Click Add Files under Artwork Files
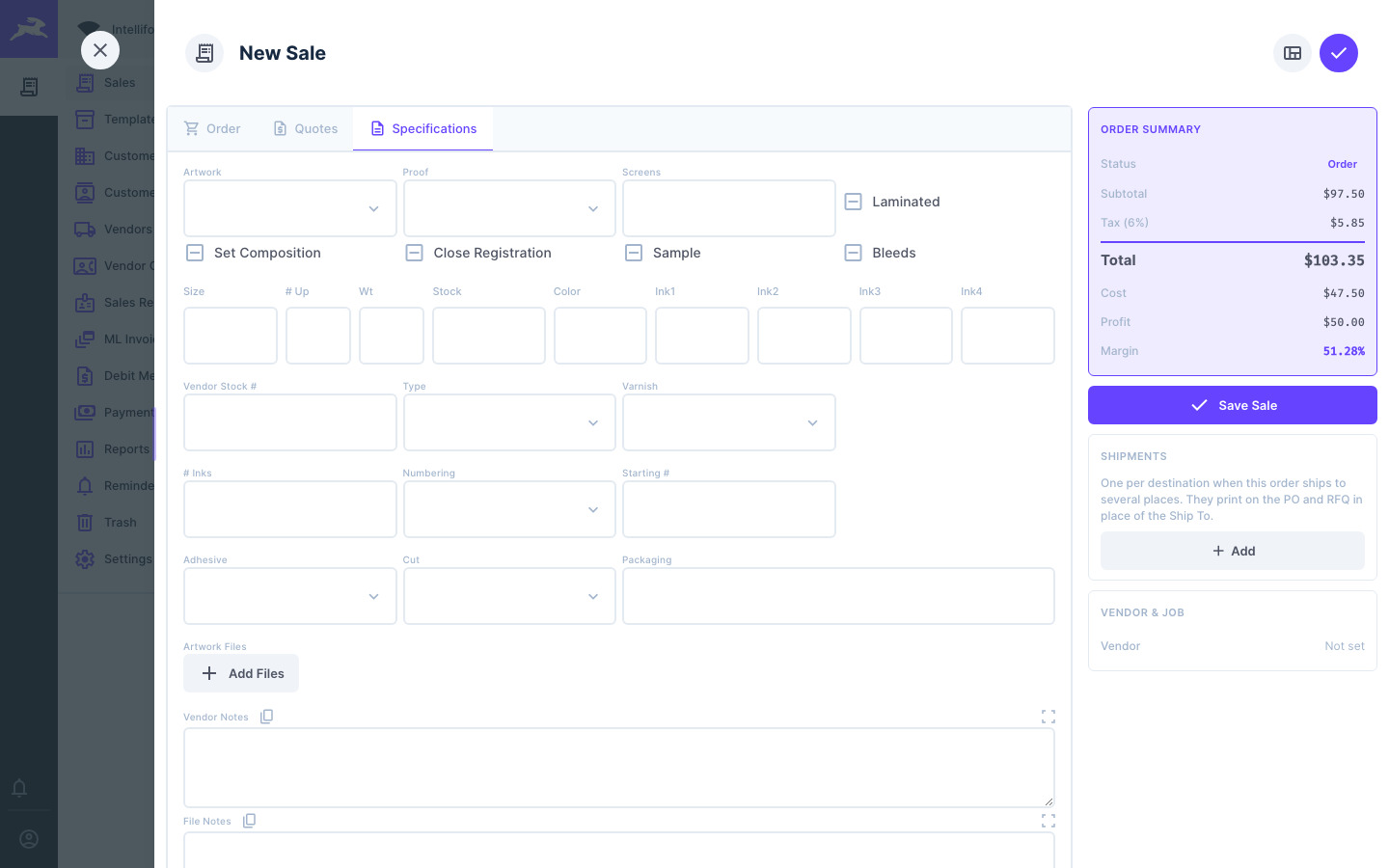Screen dimensions: 1389x868 241,673
